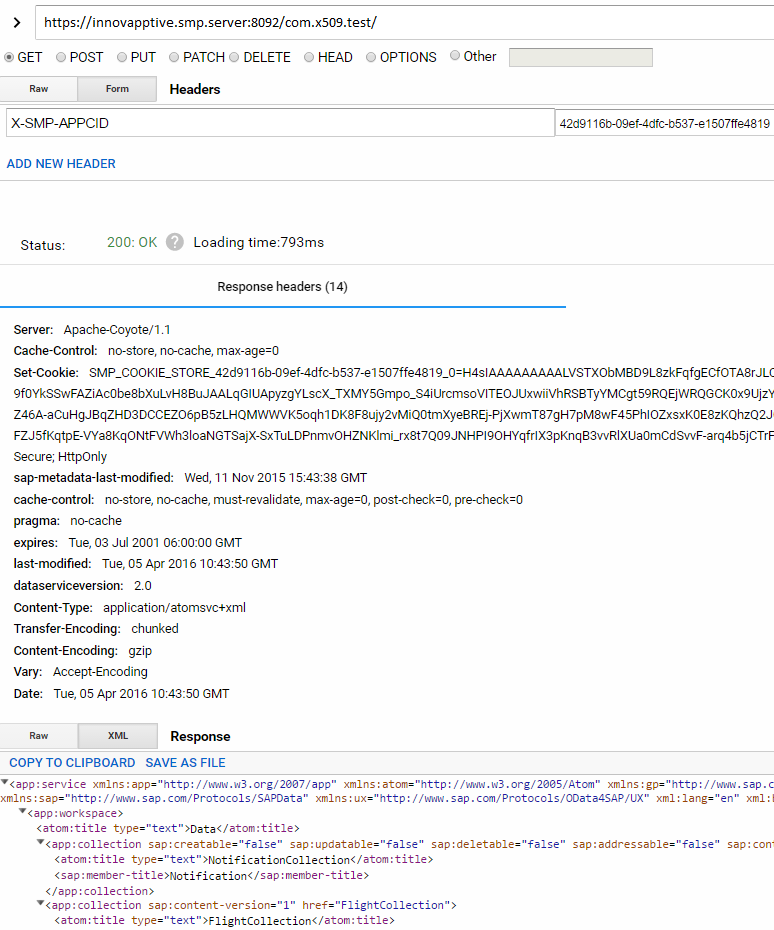Switch headers view to Form tab

point(117,89)
